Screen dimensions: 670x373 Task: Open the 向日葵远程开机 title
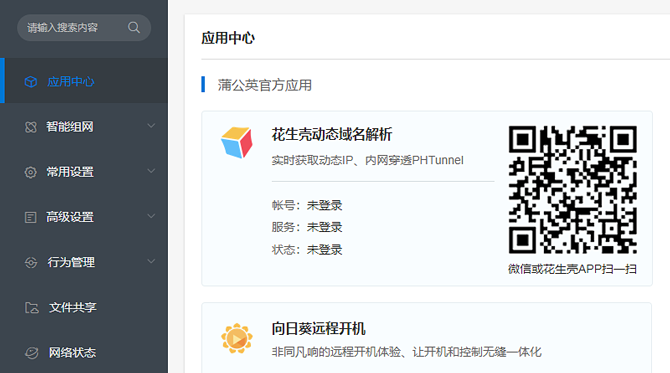(318, 329)
